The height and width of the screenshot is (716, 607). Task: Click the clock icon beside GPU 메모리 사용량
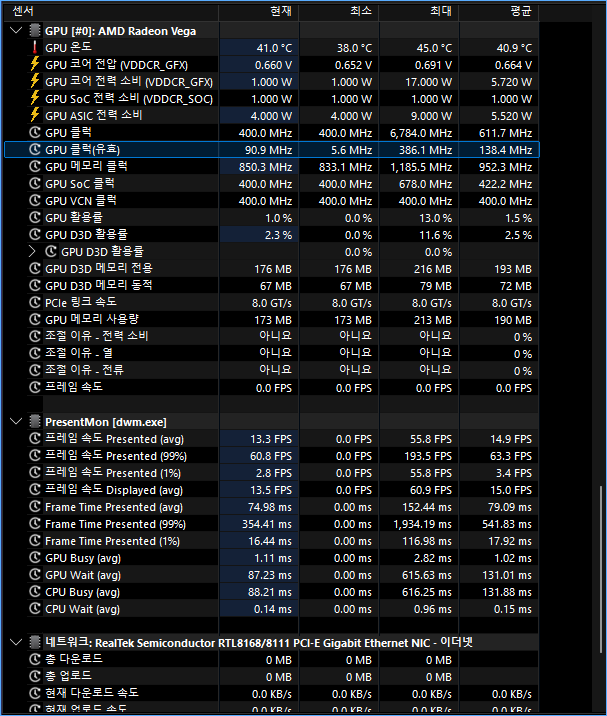(35, 319)
